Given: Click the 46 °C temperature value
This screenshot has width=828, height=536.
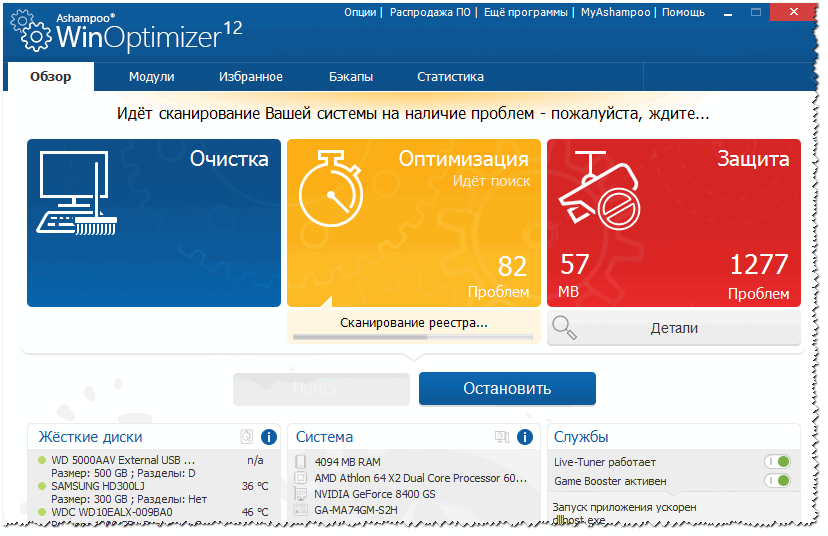Looking at the screenshot, I should pos(255,512).
